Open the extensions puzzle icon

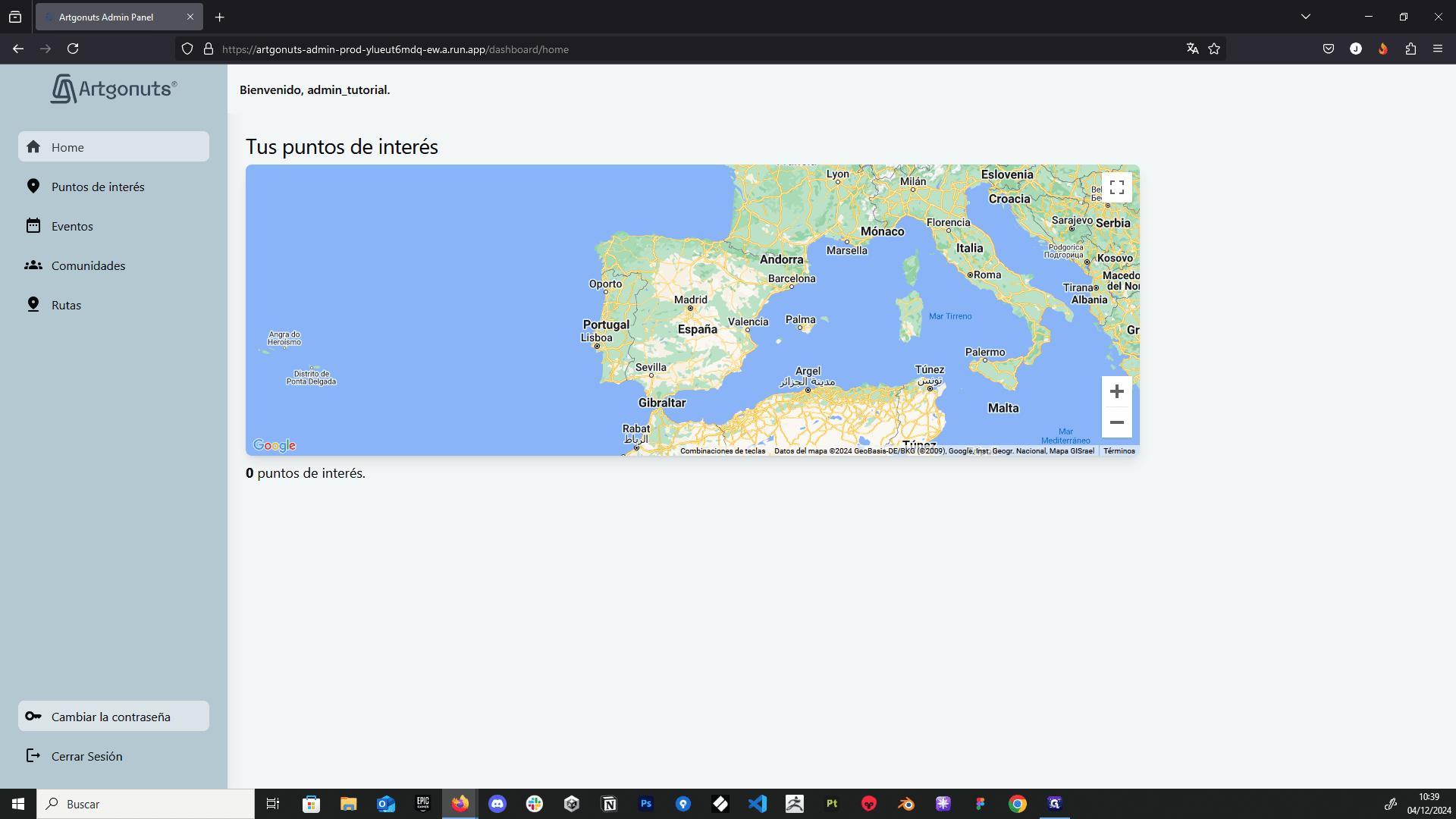tap(1410, 49)
